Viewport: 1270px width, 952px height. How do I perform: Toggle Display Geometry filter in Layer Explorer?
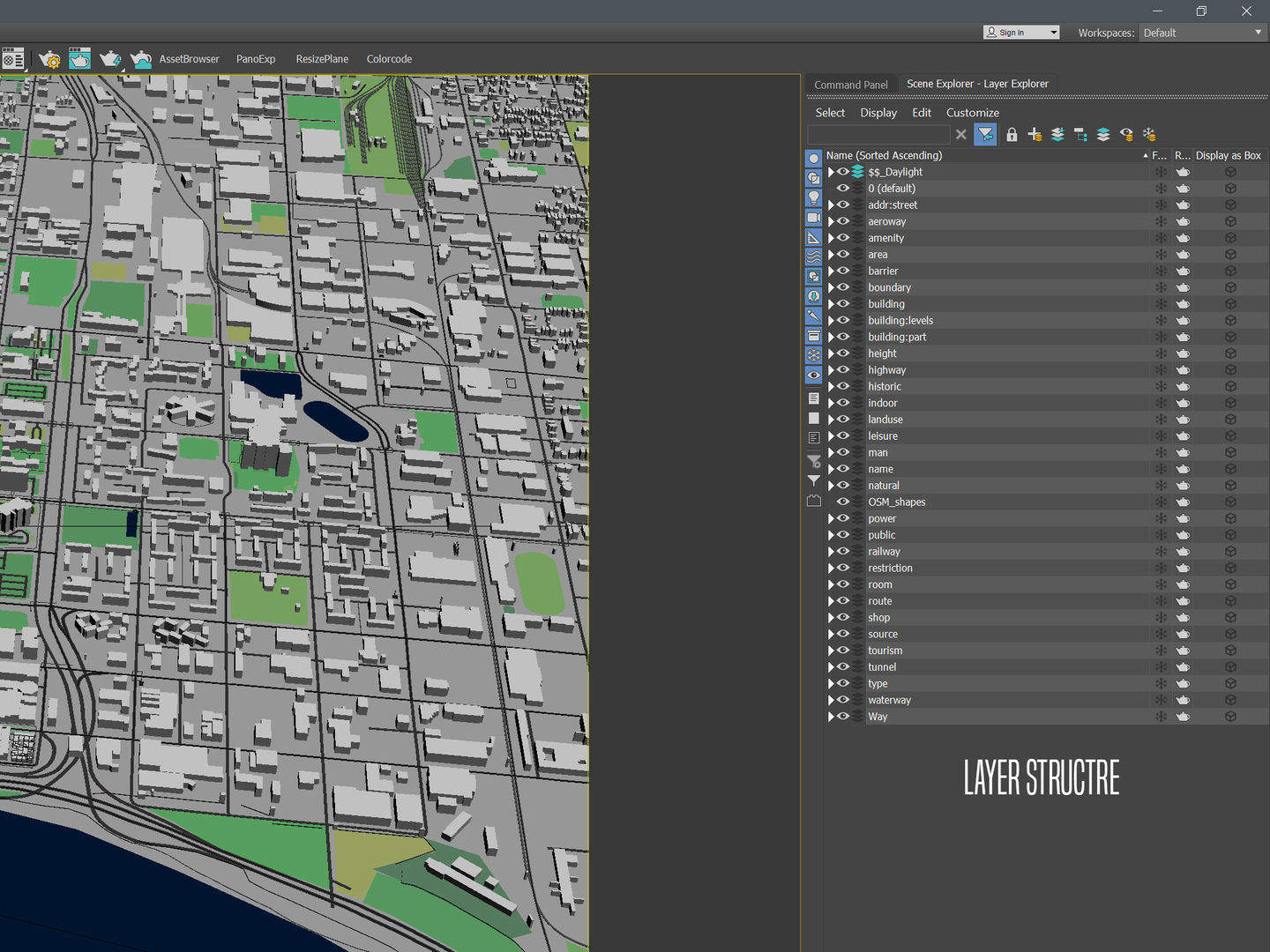pyautogui.click(x=813, y=159)
